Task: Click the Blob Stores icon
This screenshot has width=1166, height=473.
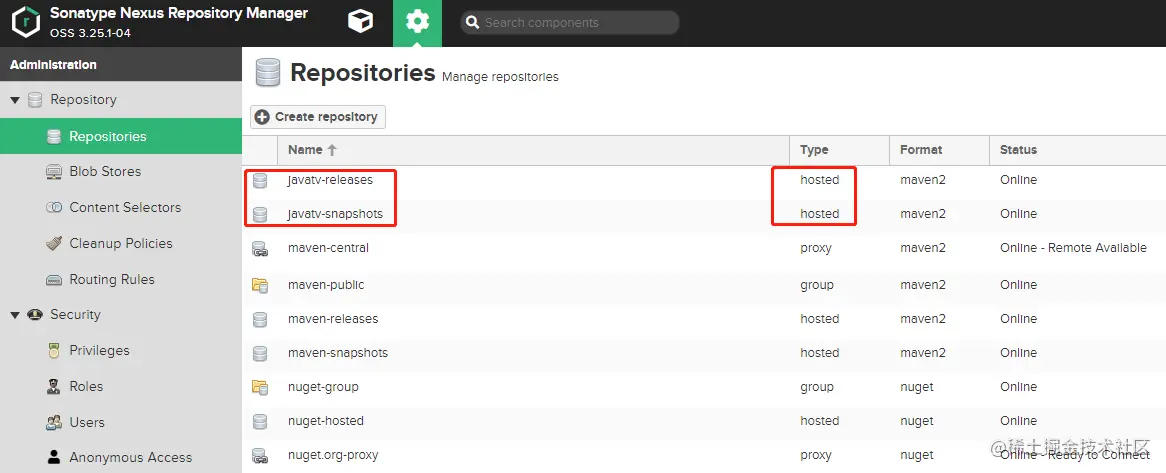Action: pos(54,172)
